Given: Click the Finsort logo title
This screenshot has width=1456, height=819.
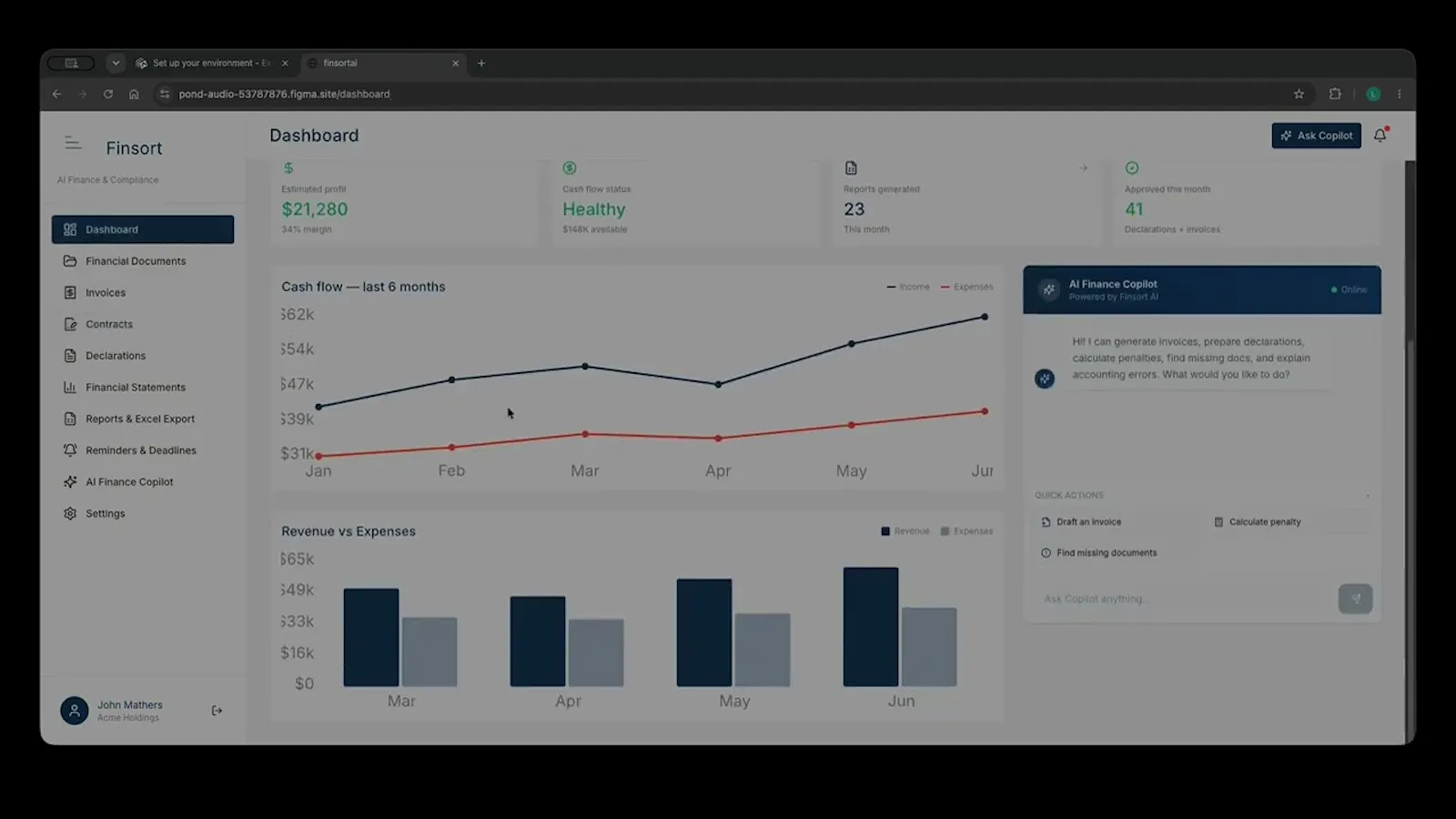Looking at the screenshot, I should coord(134,148).
